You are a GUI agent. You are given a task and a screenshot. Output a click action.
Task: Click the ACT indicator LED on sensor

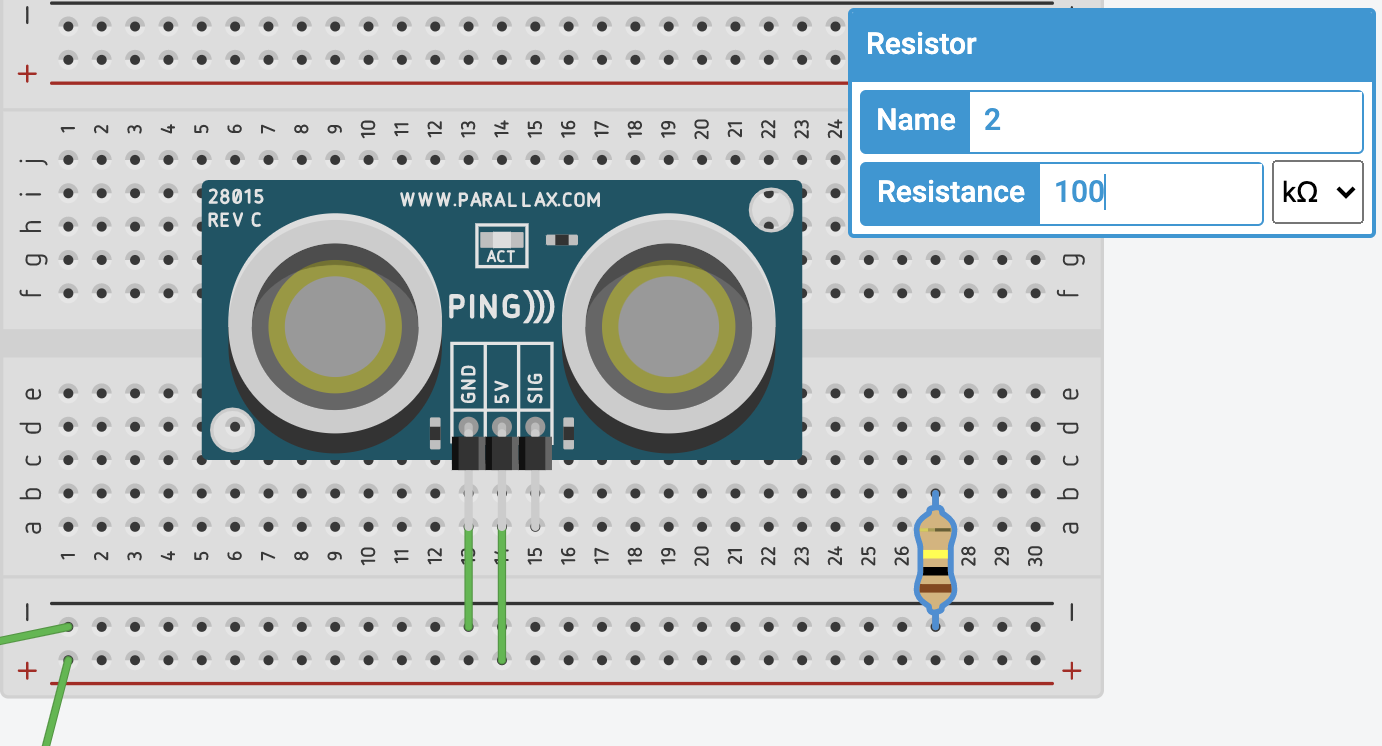tap(501, 240)
